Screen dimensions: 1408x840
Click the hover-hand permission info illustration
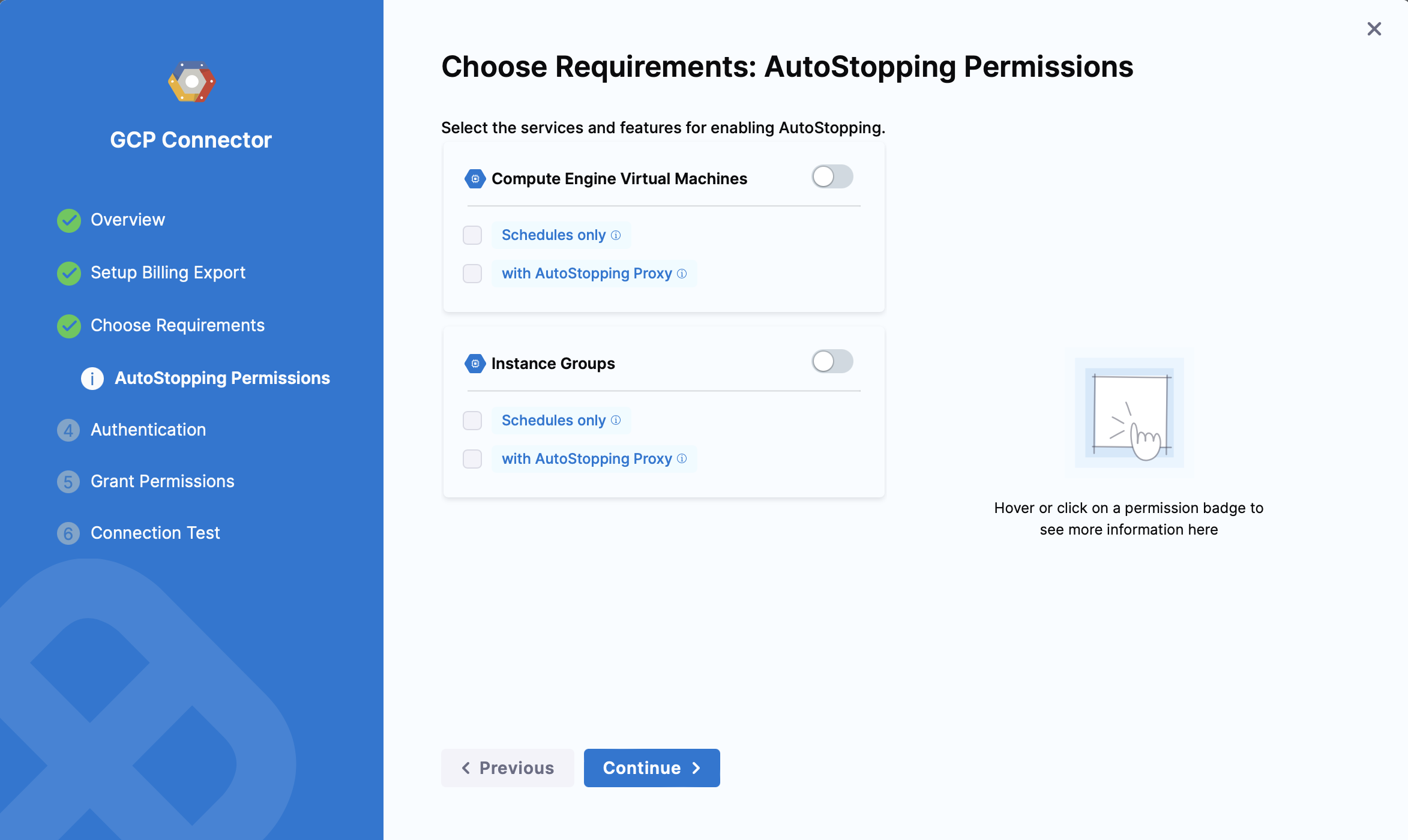pos(1129,413)
